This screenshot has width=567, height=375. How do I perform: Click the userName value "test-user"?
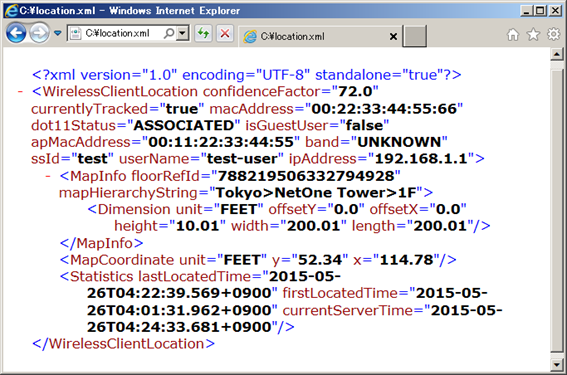click(242, 159)
